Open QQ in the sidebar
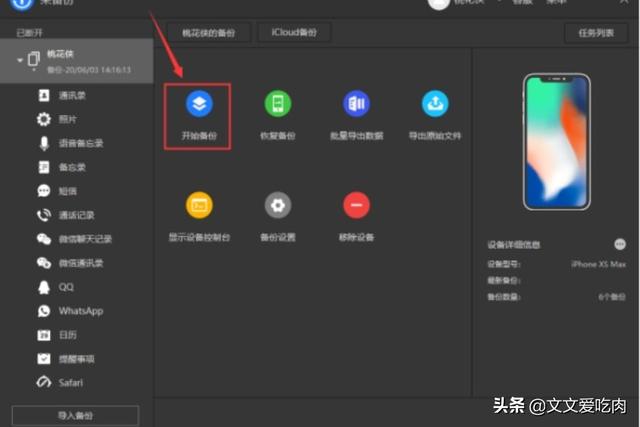The width and height of the screenshot is (640, 427). click(65, 287)
